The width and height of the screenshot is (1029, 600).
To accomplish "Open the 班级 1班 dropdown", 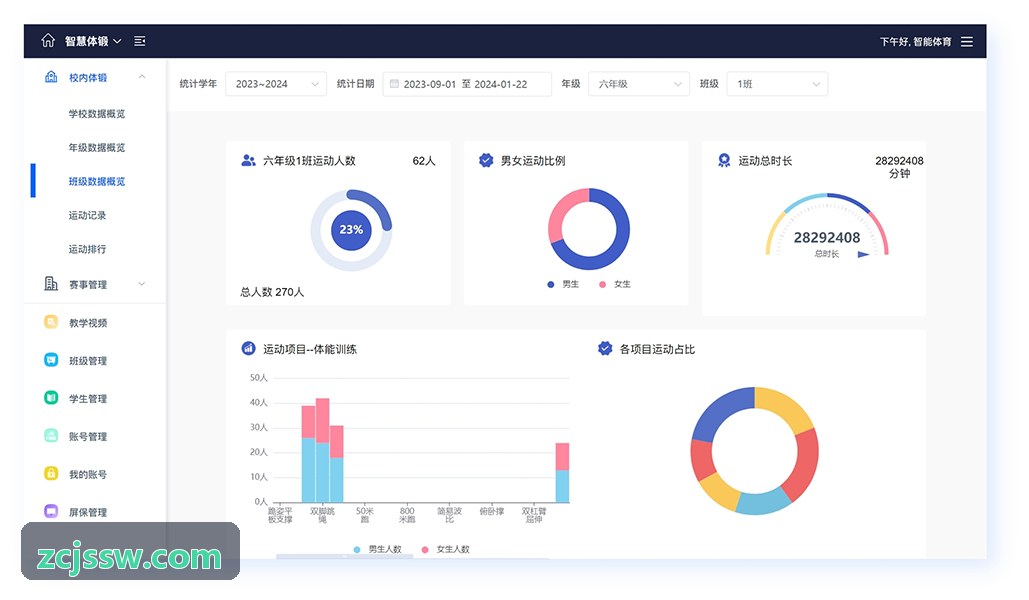I will (x=777, y=84).
